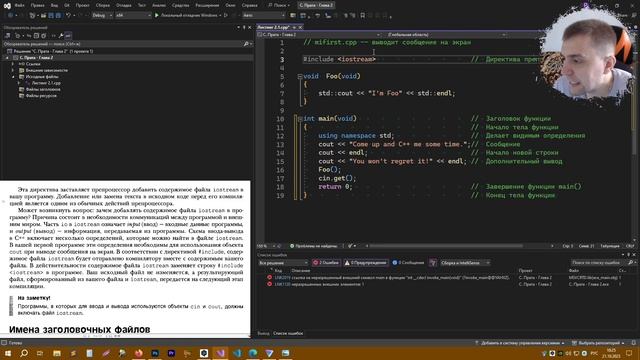Viewport: 640px width, 360px height.
Task: Click the clear filter icon in Error List
Action: click(433, 263)
